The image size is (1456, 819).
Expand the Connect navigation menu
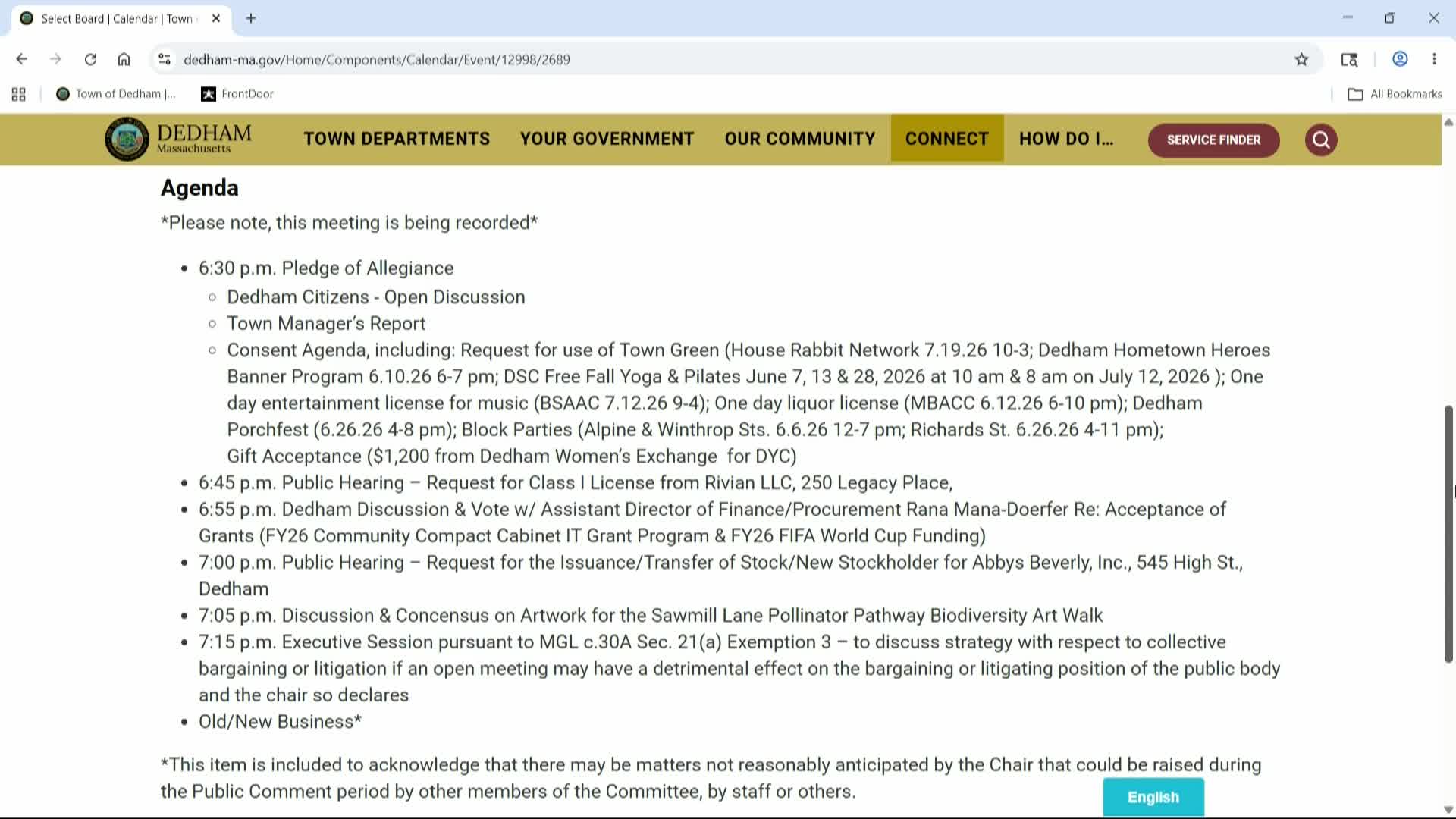947,139
